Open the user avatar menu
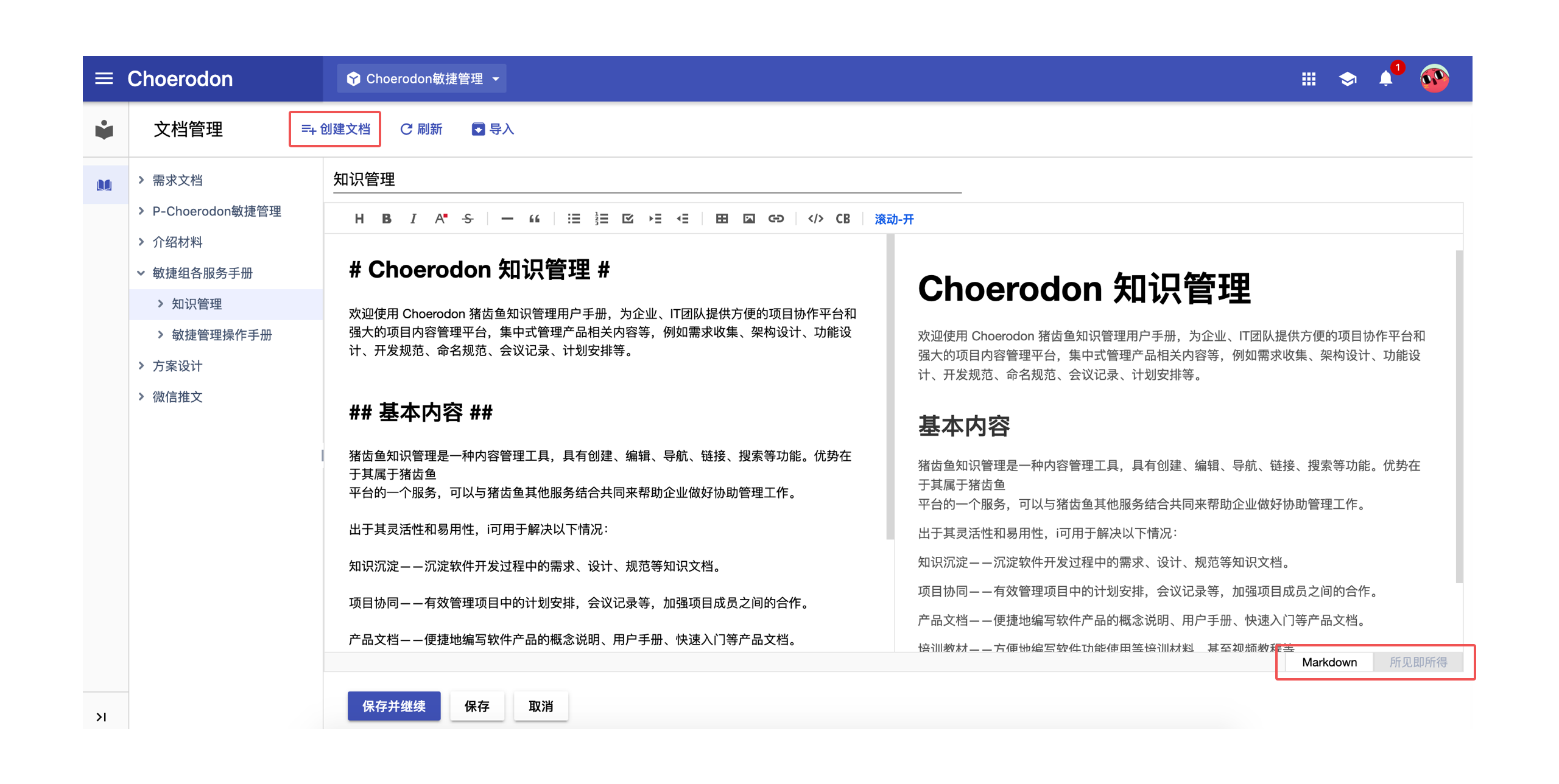 (x=1434, y=79)
